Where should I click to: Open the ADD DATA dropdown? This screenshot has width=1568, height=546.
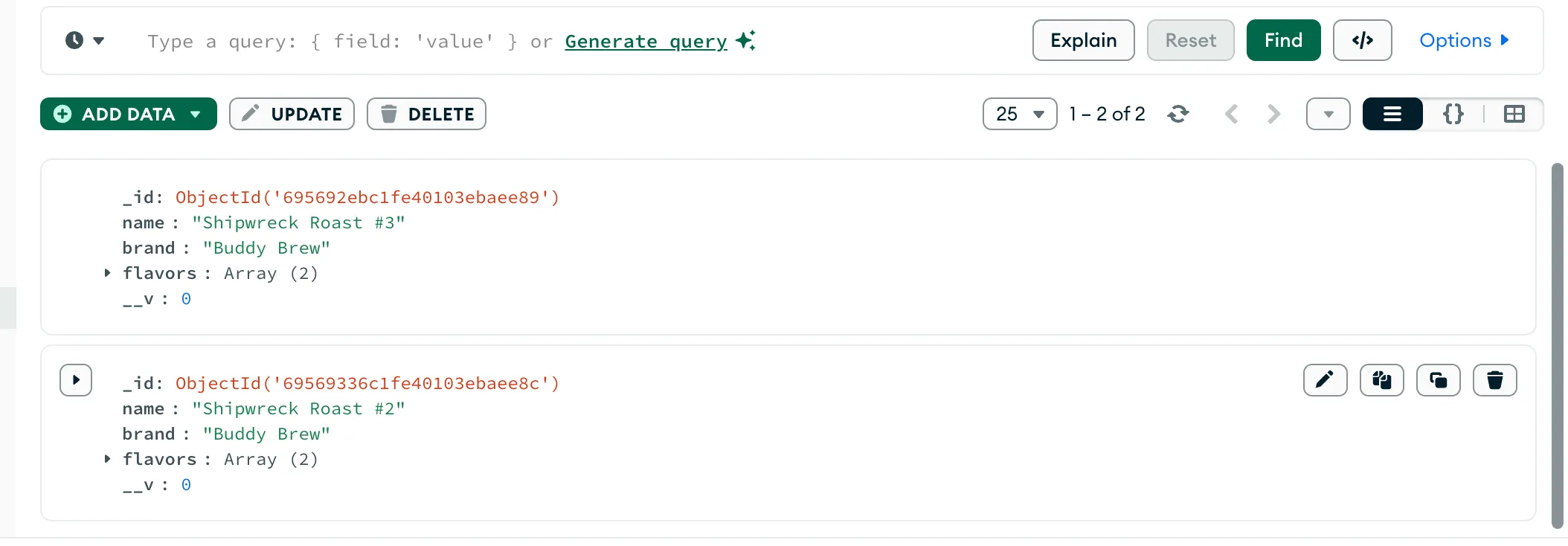(129, 114)
